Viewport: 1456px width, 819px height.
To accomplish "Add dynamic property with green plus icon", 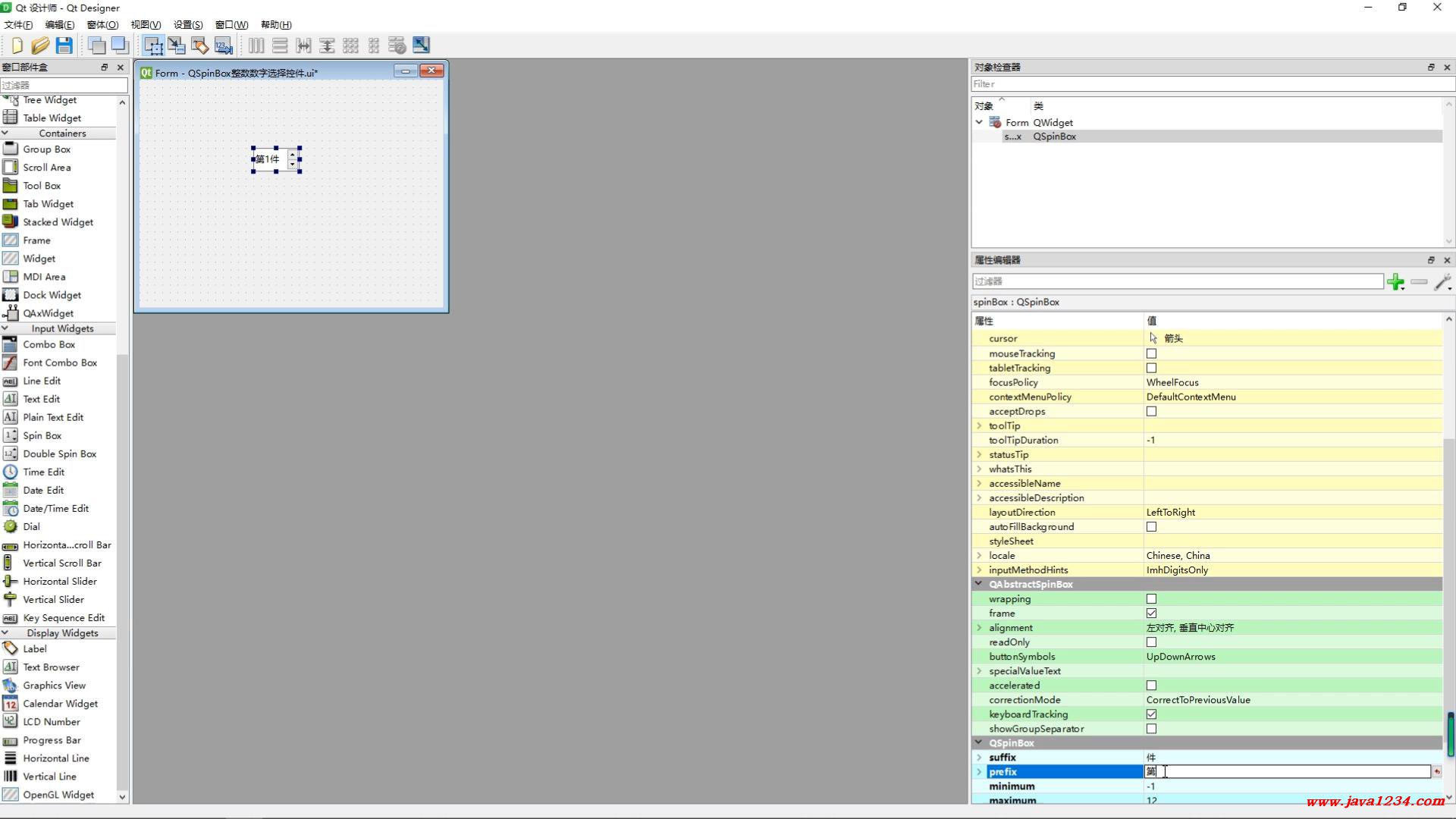I will tap(1395, 282).
